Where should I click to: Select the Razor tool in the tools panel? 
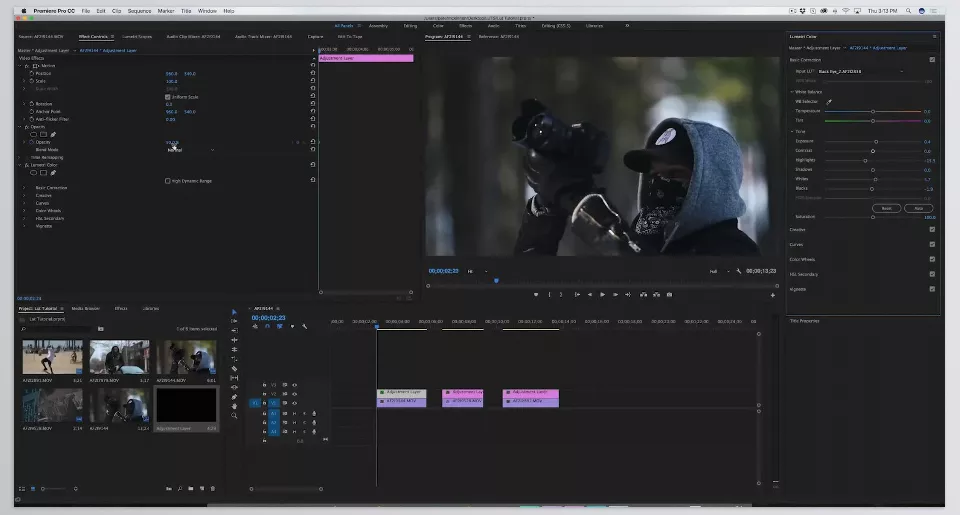tap(234, 369)
